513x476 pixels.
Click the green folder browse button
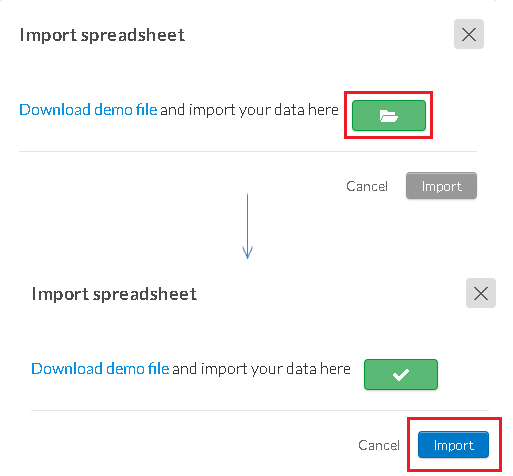coord(389,115)
